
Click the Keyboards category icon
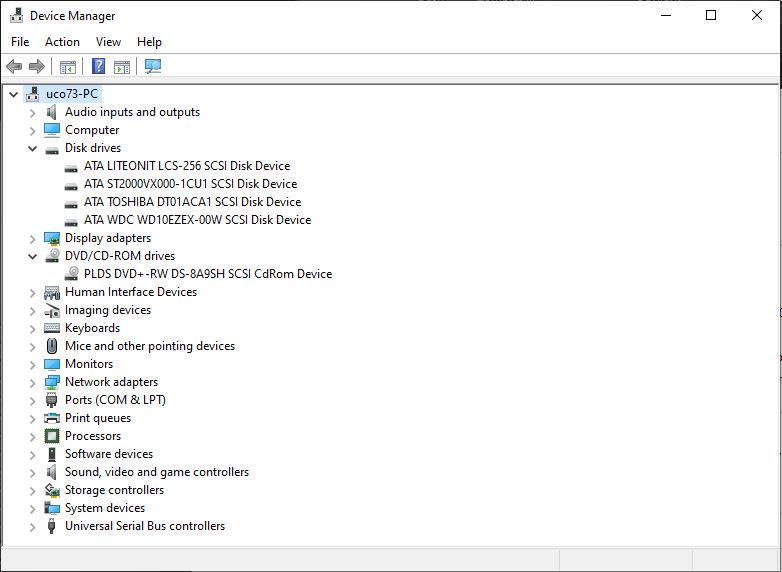click(x=52, y=328)
